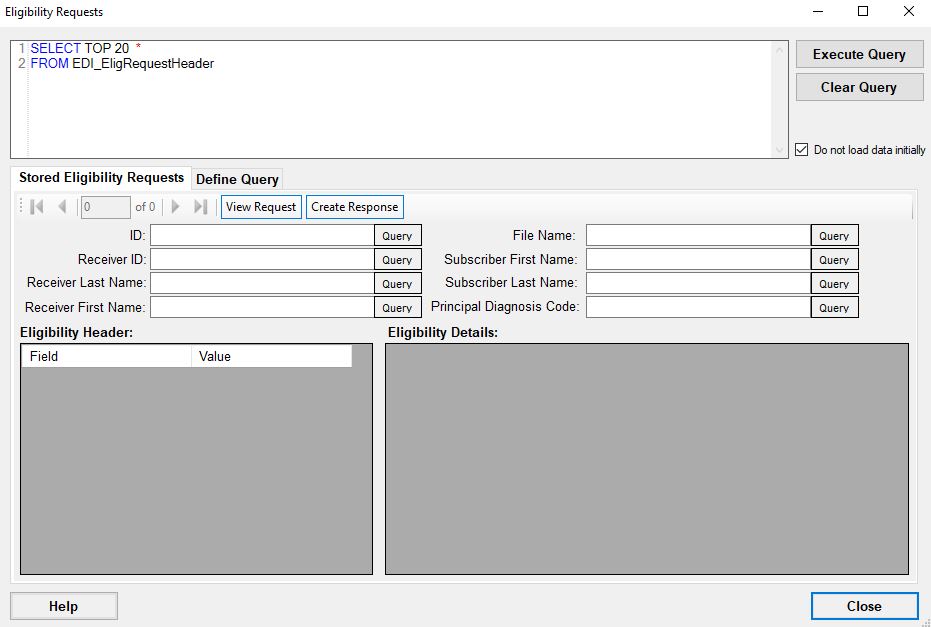Click the Eligibility Details grid area
Image resolution: width=931 pixels, height=627 pixels.
coord(647,458)
